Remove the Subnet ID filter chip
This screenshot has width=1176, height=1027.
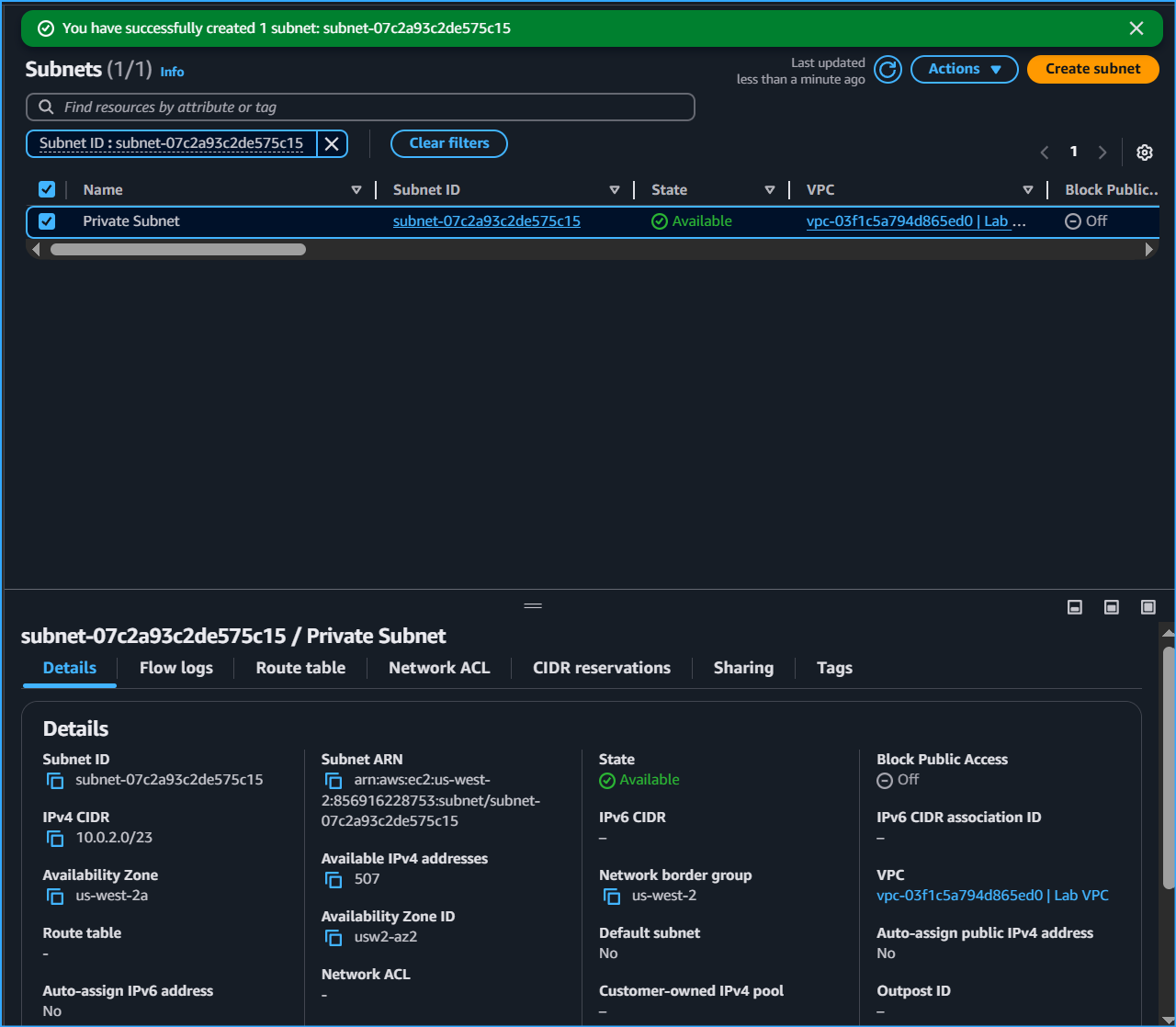tap(332, 144)
